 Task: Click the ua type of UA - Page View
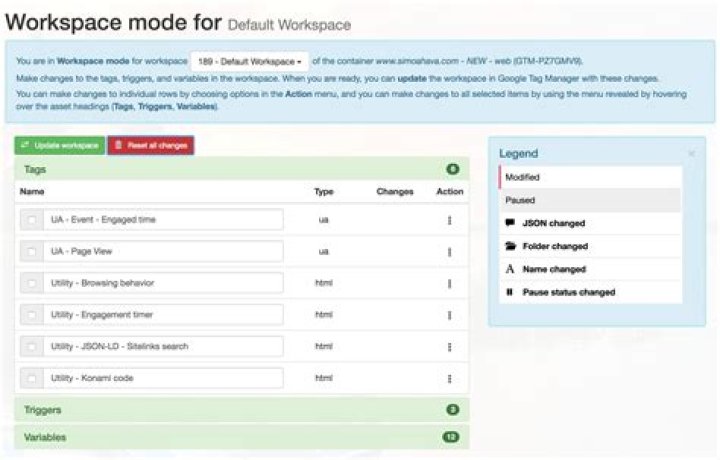point(324,252)
